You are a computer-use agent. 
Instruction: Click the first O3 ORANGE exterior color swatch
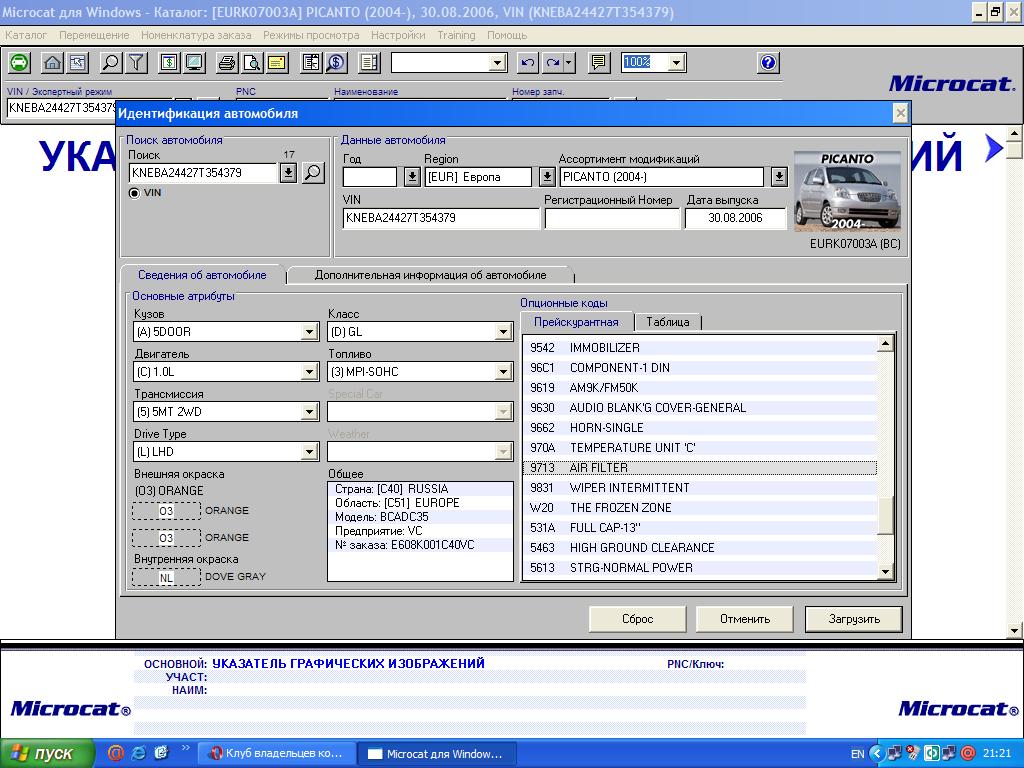(166, 511)
